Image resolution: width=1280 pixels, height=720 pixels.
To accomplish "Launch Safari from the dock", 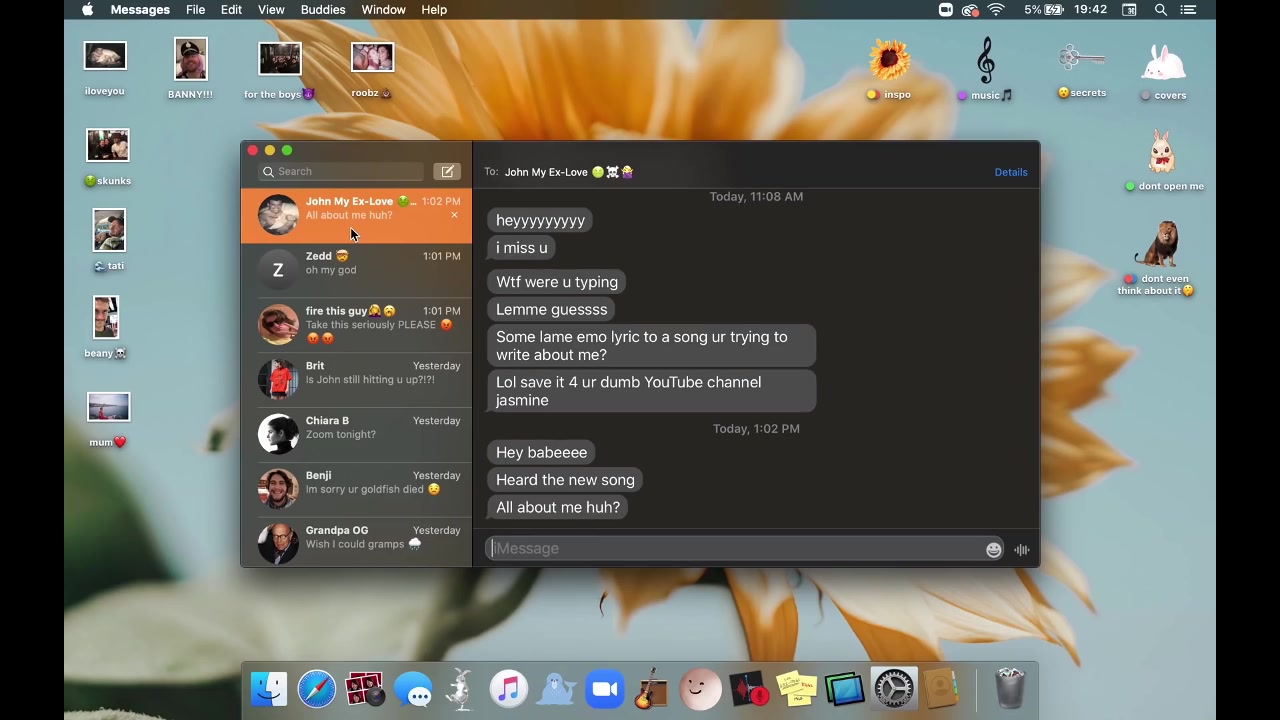I will click(317, 690).
